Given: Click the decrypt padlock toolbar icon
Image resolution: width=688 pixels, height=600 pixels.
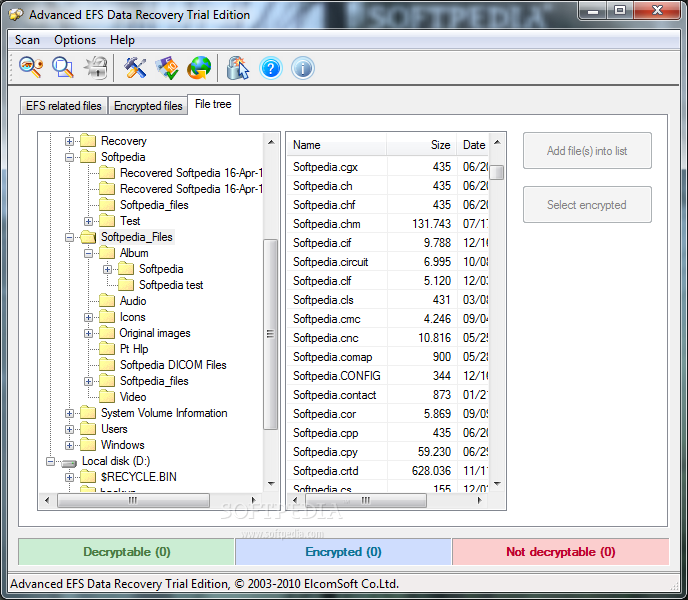Looking at the screenshot, I should (96, 68).
